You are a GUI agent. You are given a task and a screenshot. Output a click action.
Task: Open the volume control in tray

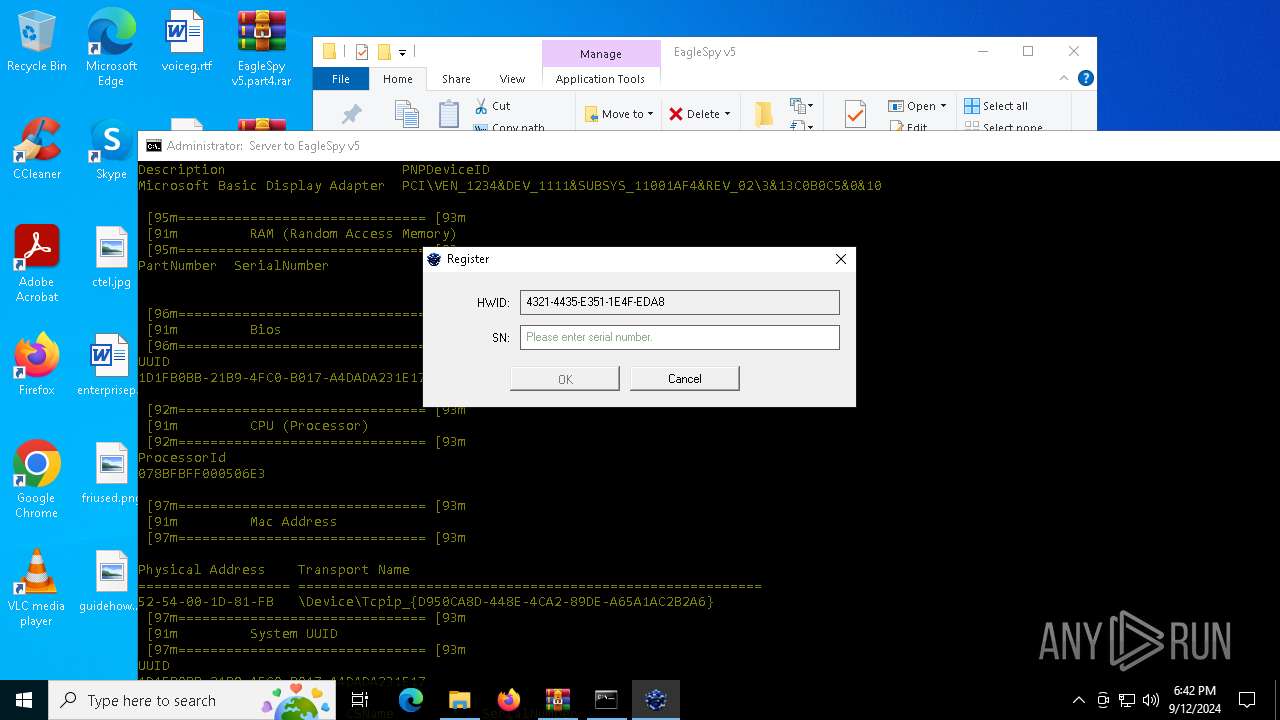(1151, 700)
